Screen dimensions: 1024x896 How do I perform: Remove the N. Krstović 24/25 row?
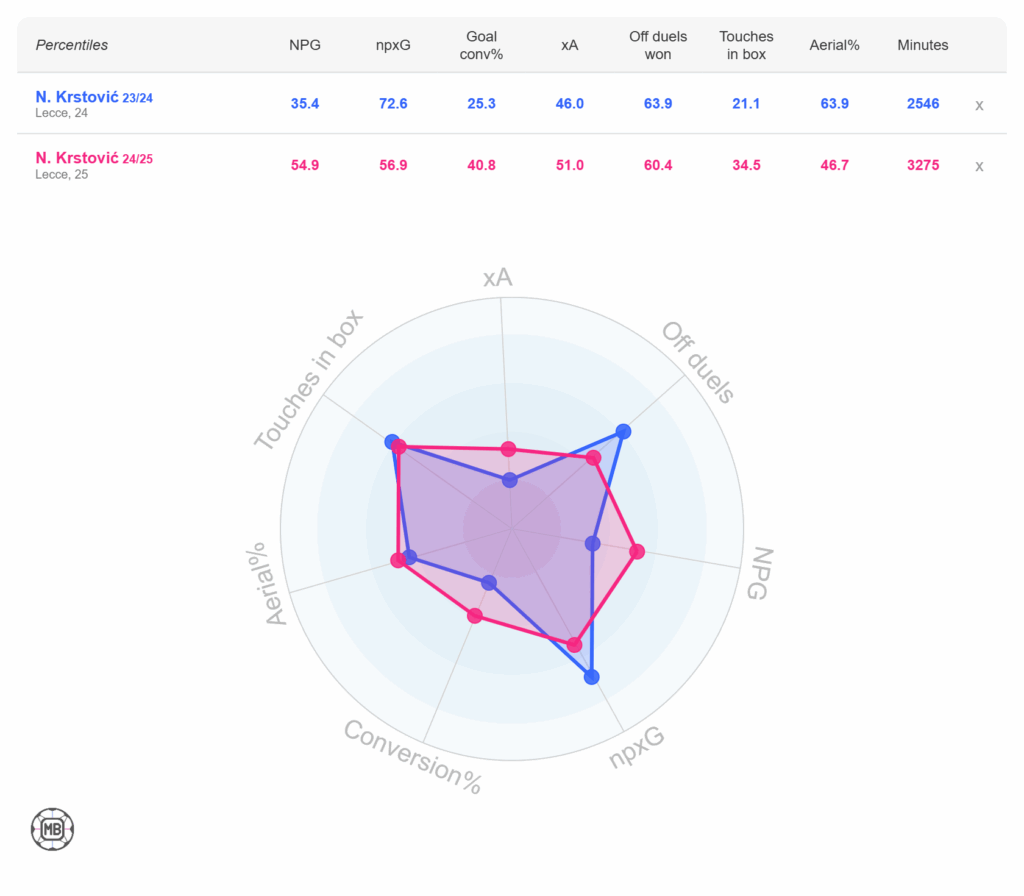pyautogui.click(x=979, y=167)
